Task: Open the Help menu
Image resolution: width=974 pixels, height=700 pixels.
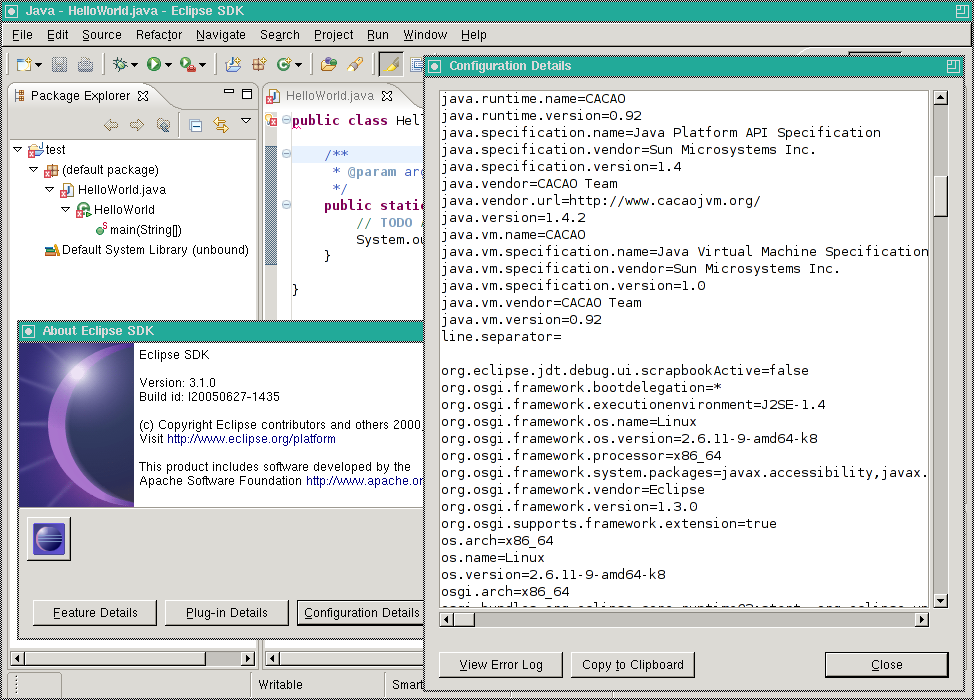Action: pos(474,35)
